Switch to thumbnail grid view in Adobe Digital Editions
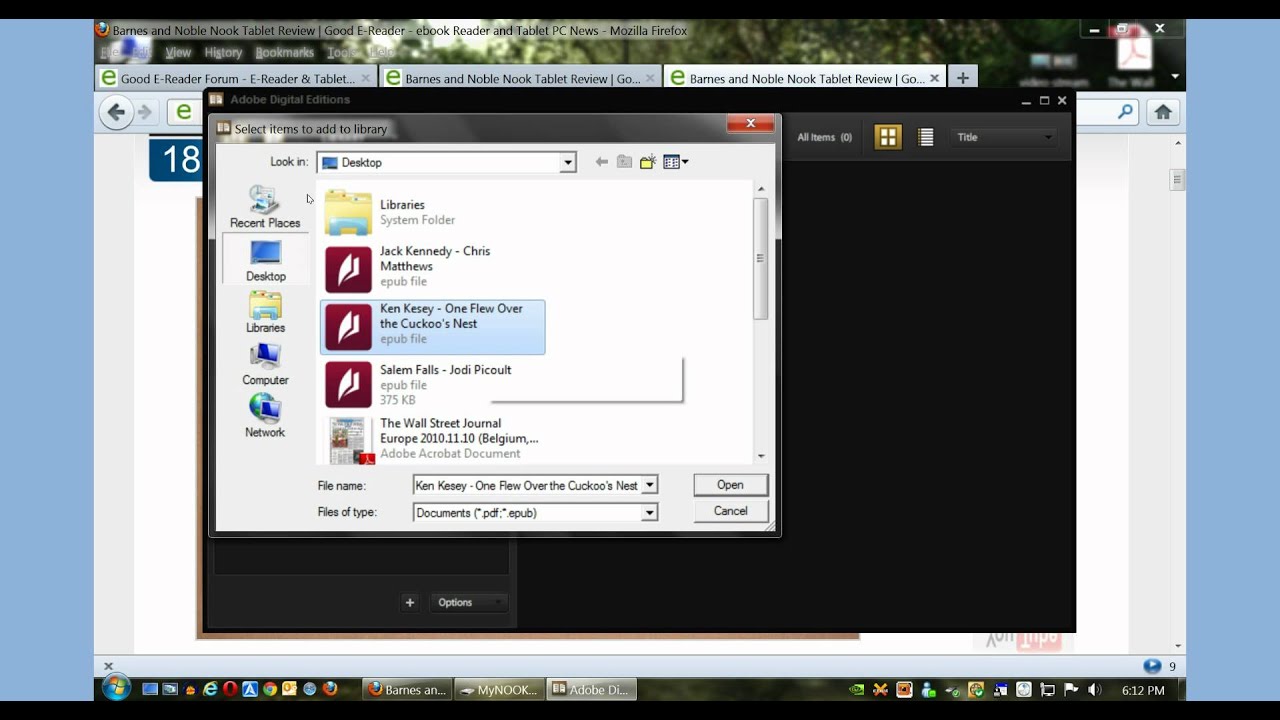 coord(888,137)
